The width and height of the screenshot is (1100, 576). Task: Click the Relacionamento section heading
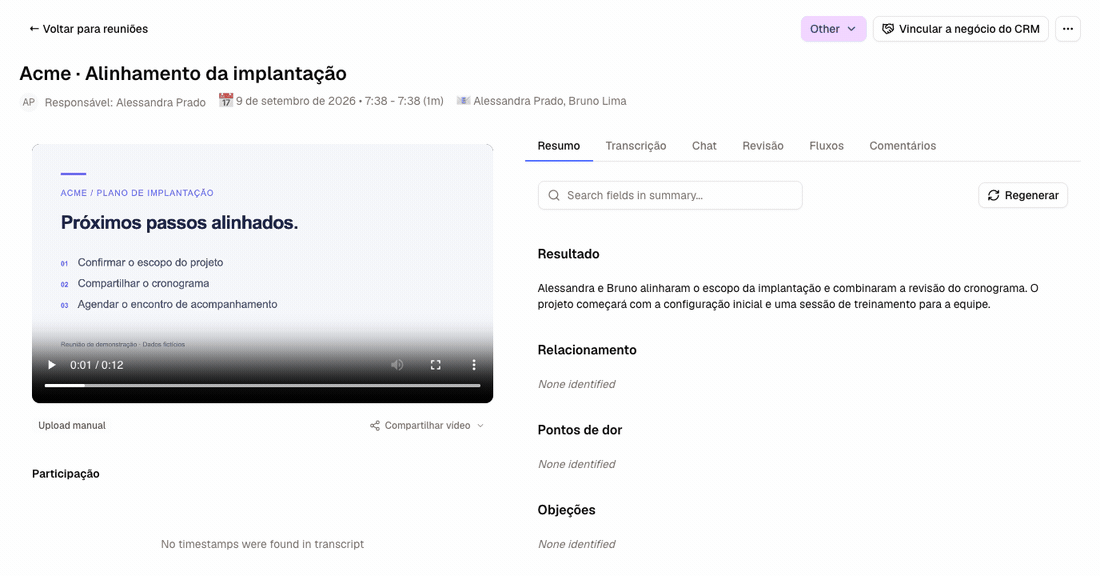(587, 350)
